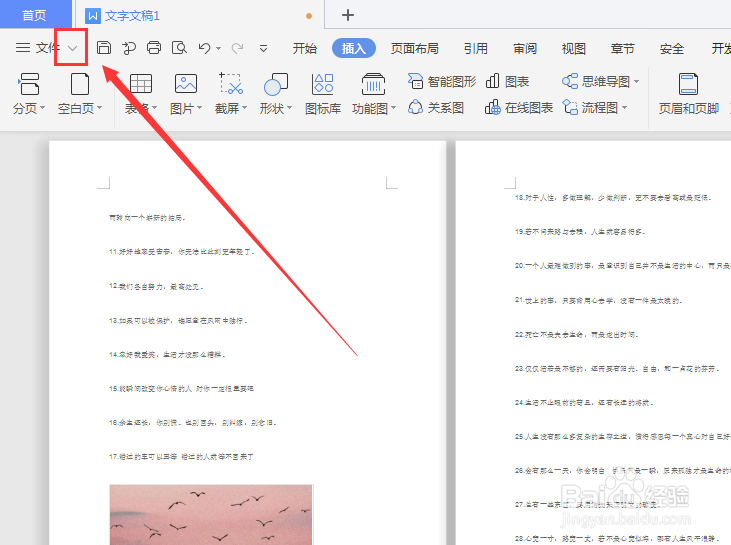Switch to the 开始 ribbon tab
Image resolution: width=731 pixels, height=545 pixels.
[305, 48]
